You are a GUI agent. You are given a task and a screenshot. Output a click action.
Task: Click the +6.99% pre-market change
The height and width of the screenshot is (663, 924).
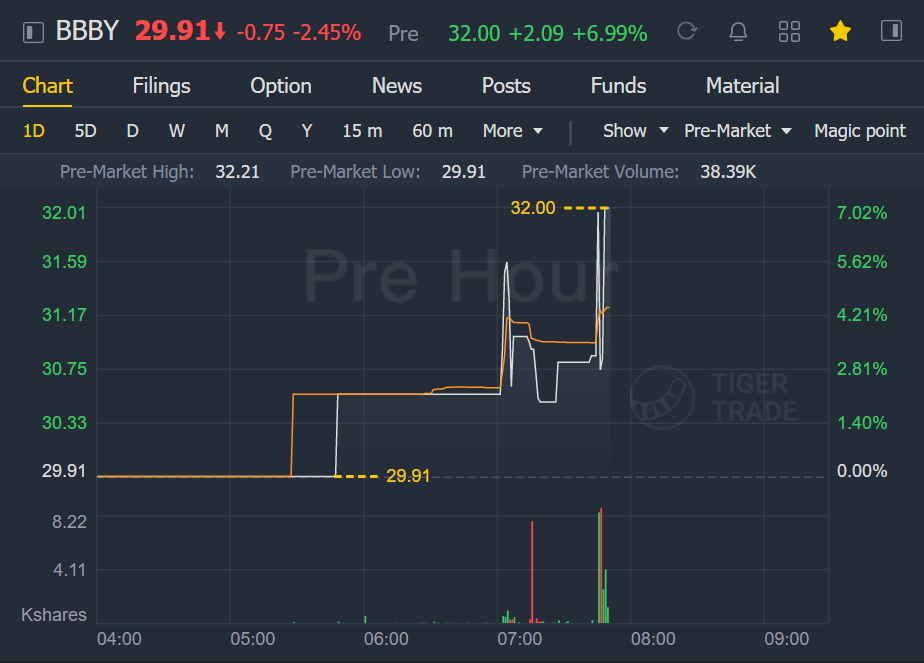[609, 34]
